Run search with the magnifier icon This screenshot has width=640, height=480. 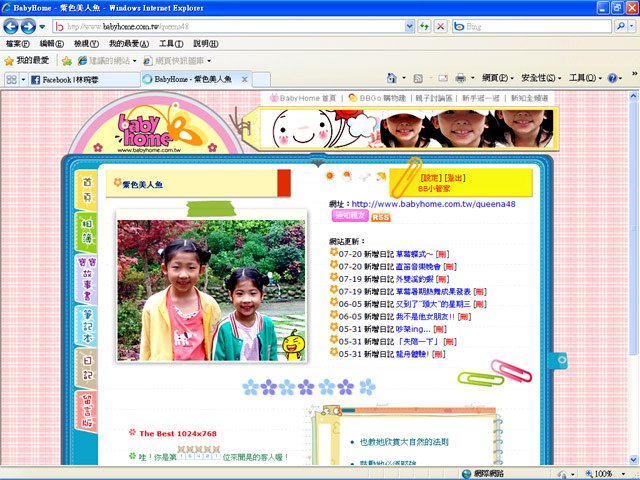[x=620, y=27]
